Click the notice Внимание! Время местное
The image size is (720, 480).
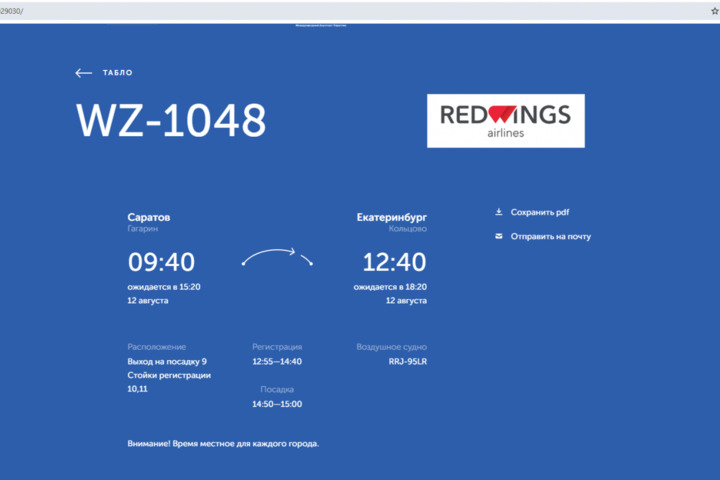click(x=223, y=444)
